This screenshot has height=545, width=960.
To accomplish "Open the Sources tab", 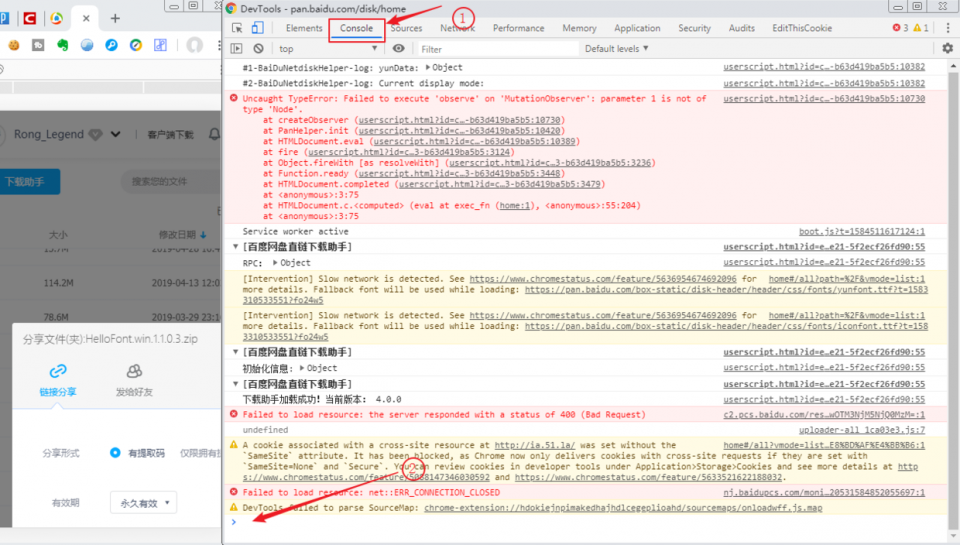I will coord(407,28).
